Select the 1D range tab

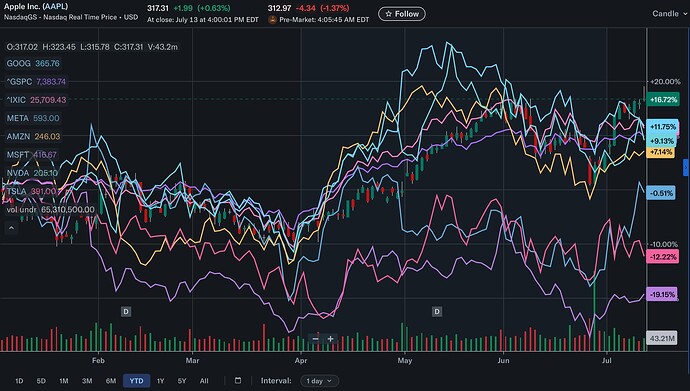19,381
